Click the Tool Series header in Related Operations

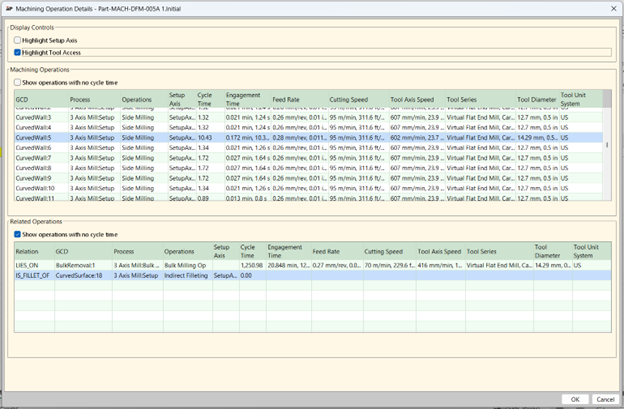(x=482, y=252)
